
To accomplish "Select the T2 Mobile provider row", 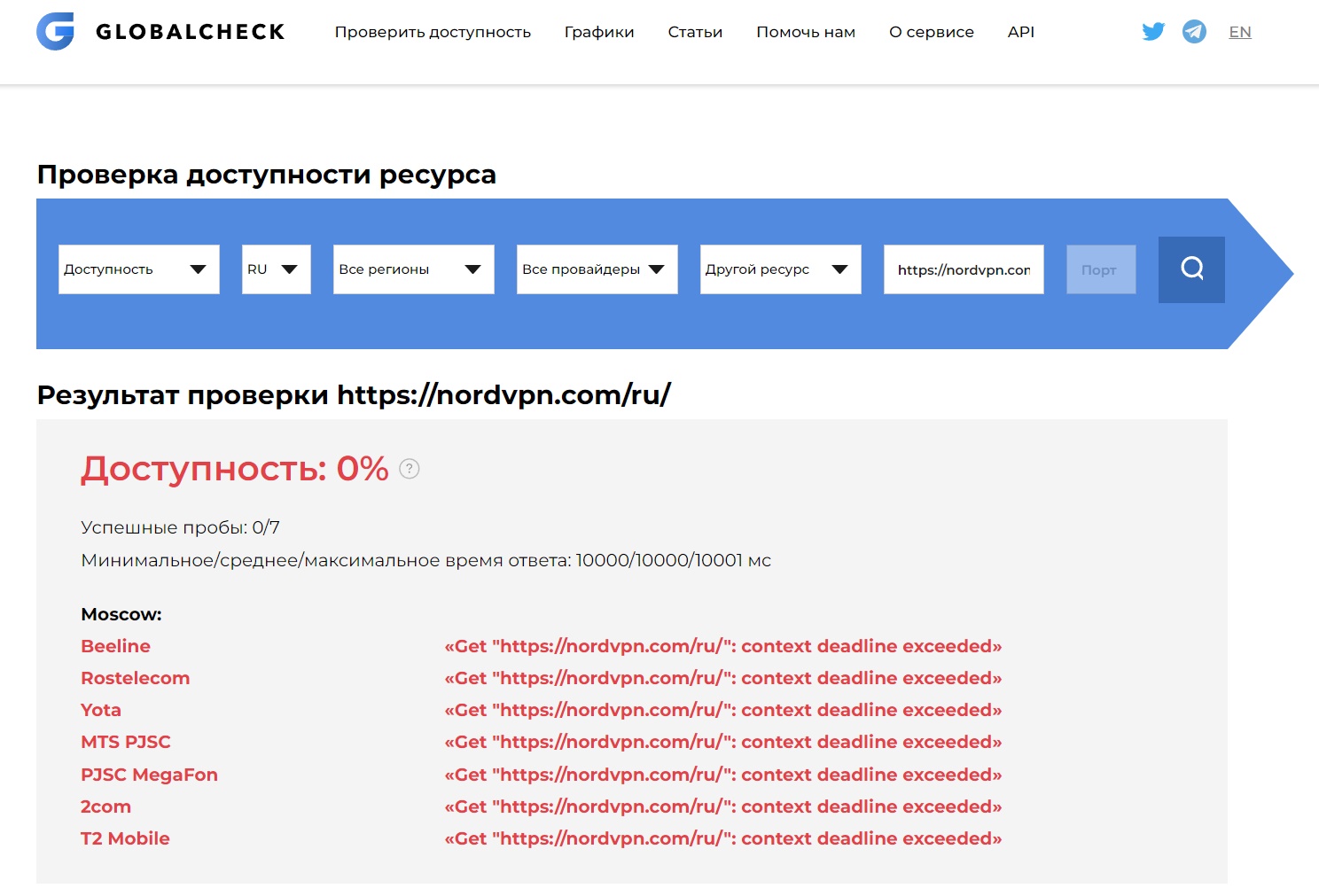I will [x=125, y=838].
